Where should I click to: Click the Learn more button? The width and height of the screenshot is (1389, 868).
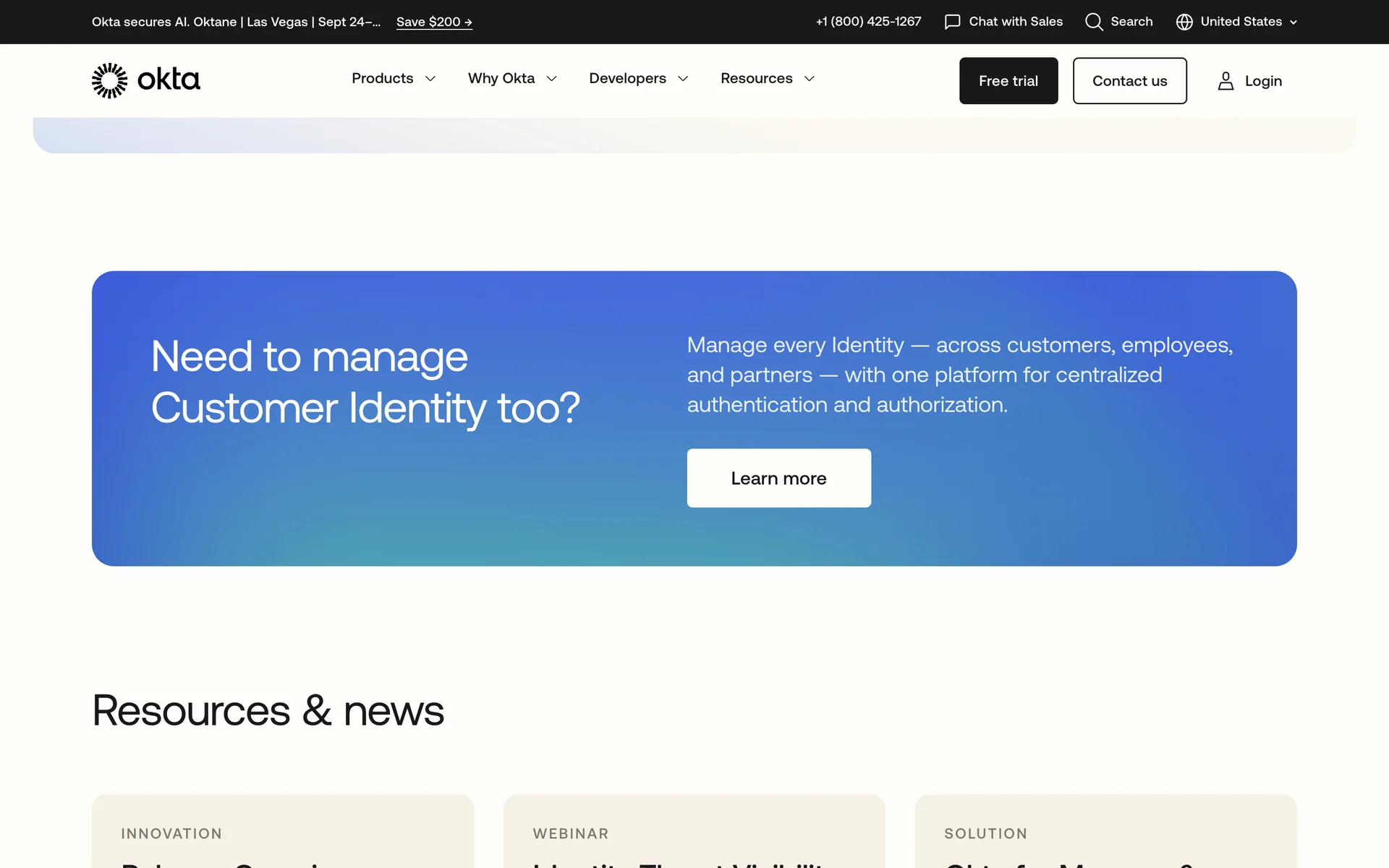point(778,478)
